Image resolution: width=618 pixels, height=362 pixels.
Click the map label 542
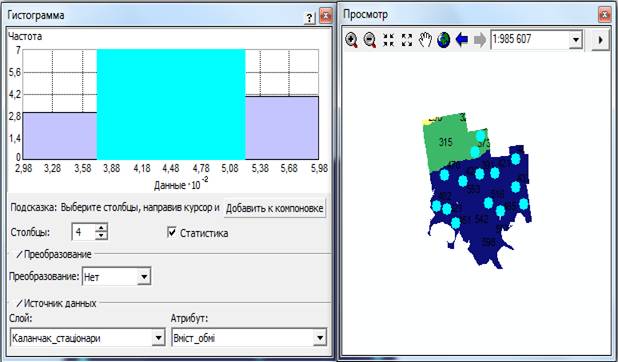coord(481,219)
